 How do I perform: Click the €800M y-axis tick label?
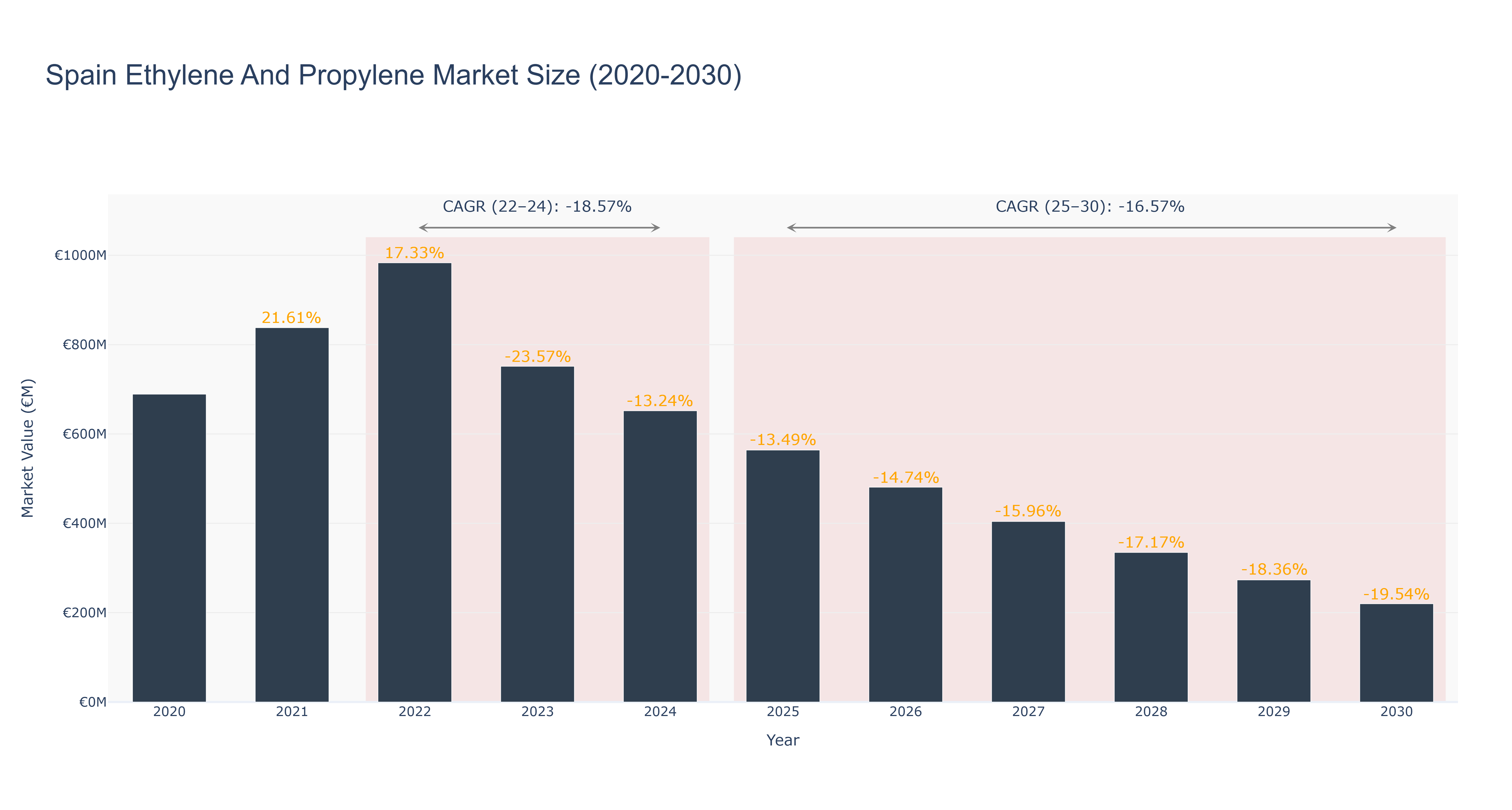pyautogui.click(x=85, y=345)
